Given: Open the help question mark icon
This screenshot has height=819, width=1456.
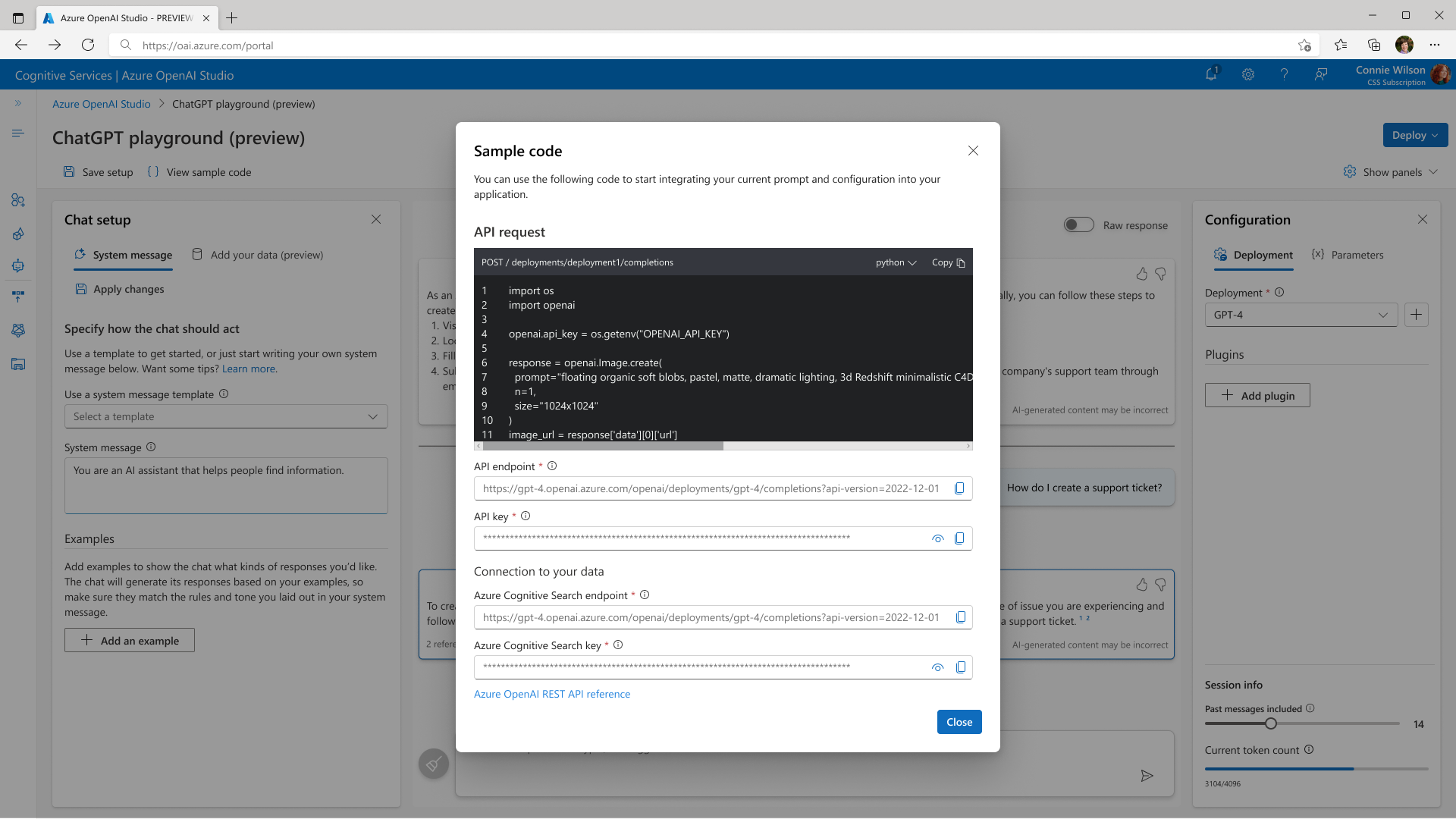Looking at the screenshot, I should click(1284, 74).
